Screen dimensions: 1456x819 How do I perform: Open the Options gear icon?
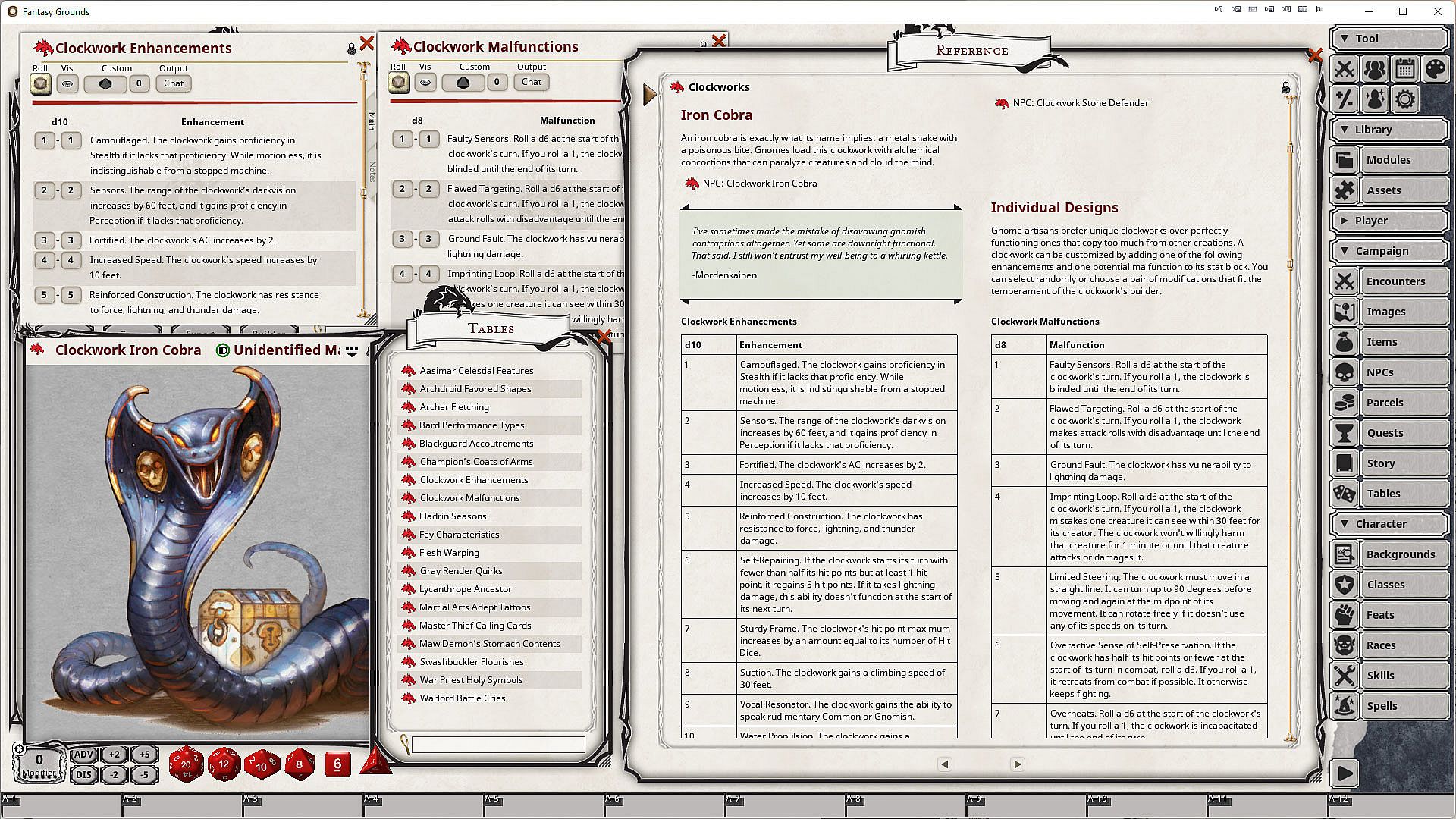[1404, 99]
